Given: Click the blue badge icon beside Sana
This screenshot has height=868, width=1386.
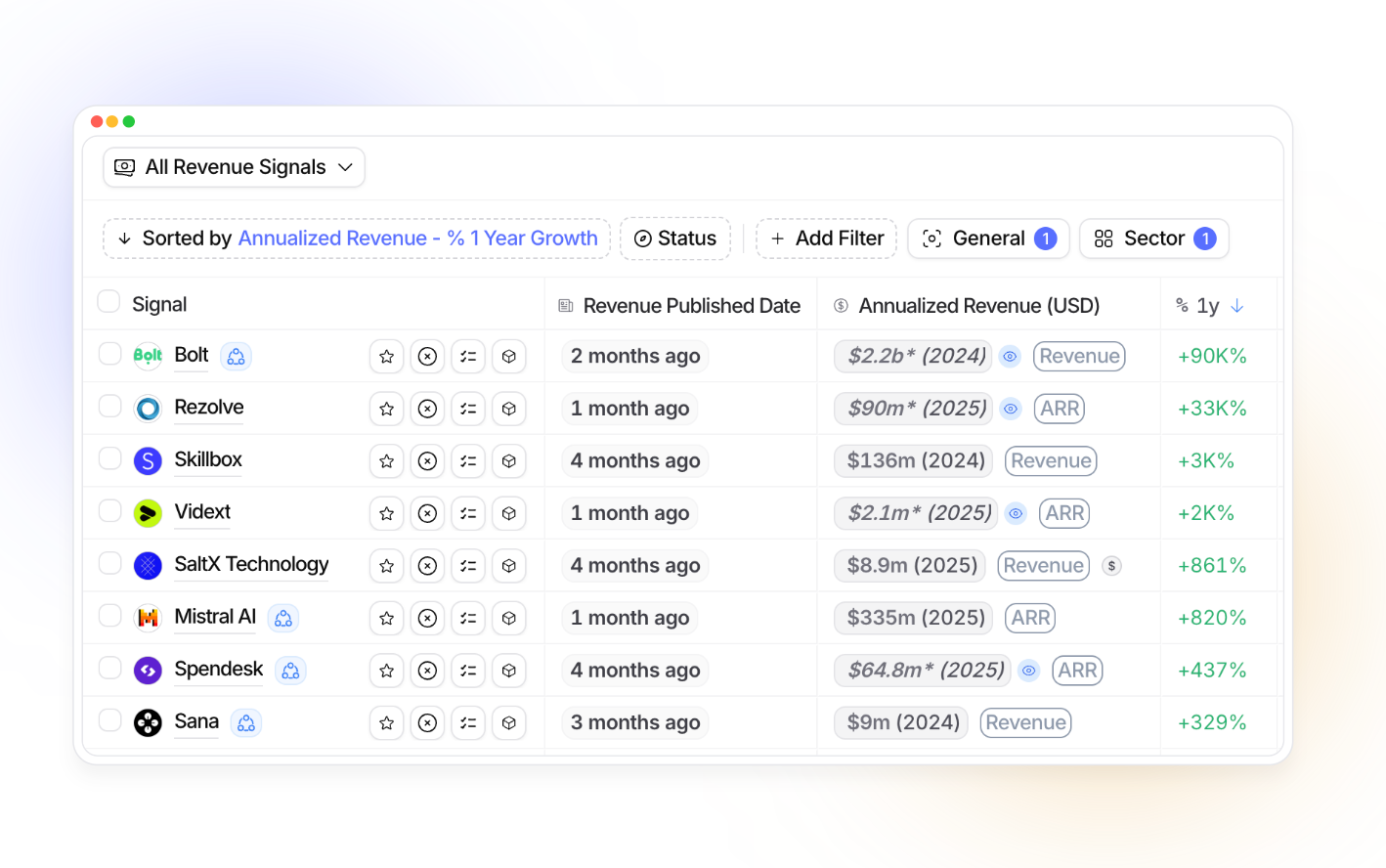Looking at the screenshot, I should click(246, 723).
